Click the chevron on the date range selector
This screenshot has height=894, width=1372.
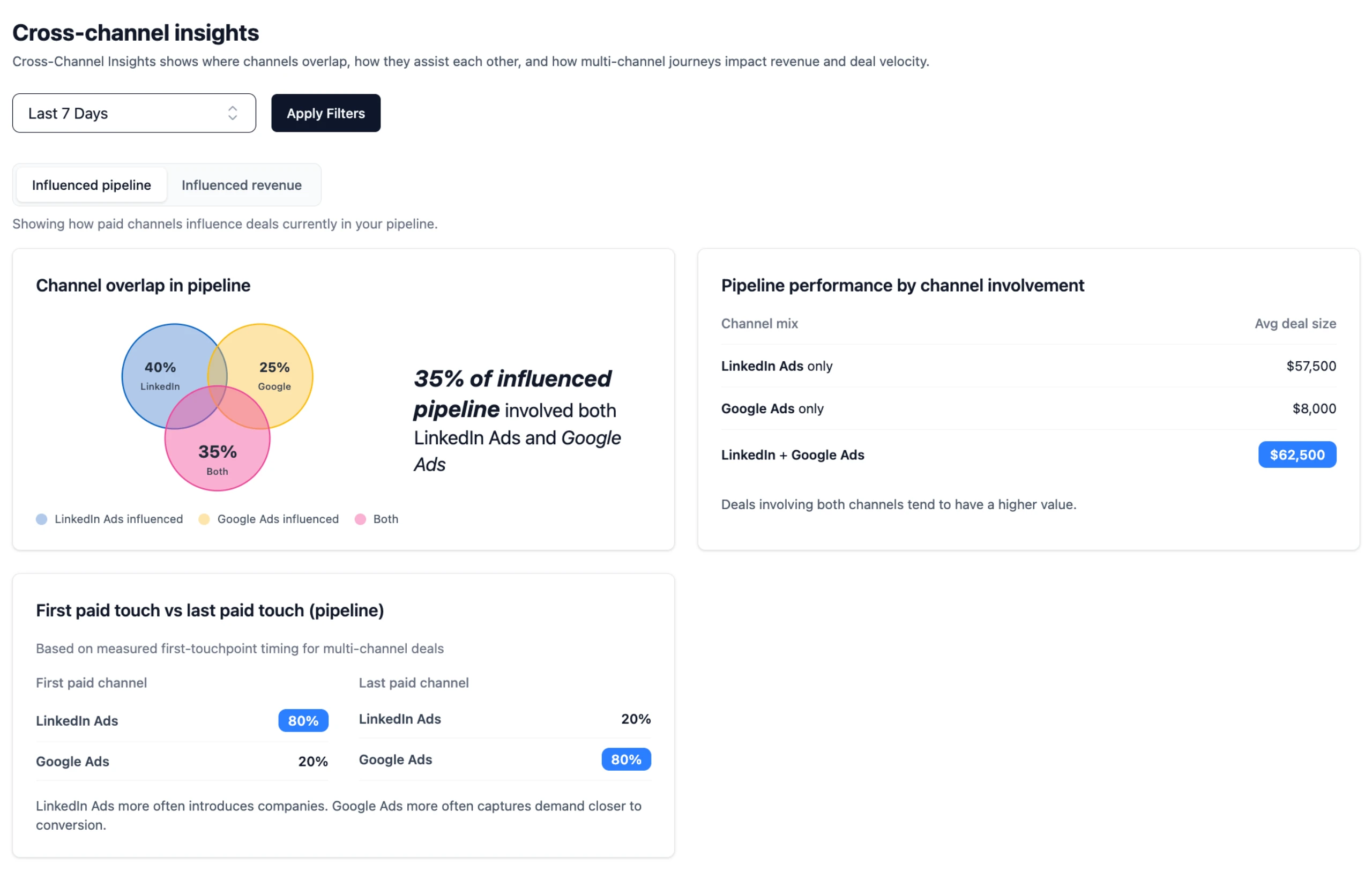coord(233,113)
